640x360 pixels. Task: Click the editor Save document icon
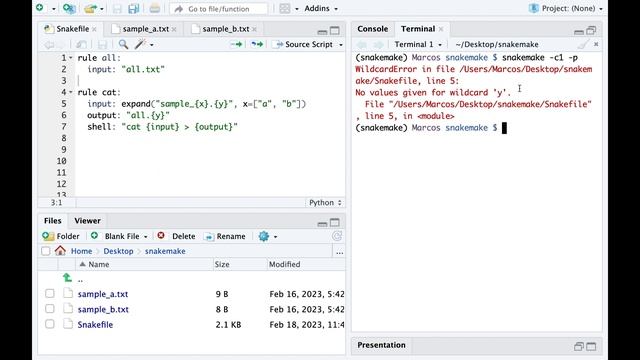(102, 44)
